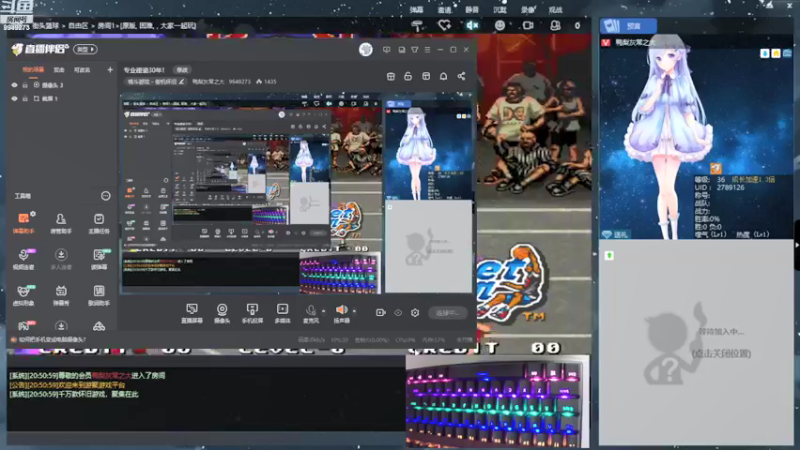Click the 扬声器 speaker icon
This screenshot has width=800, height=450.
click(x=341, y=309)
